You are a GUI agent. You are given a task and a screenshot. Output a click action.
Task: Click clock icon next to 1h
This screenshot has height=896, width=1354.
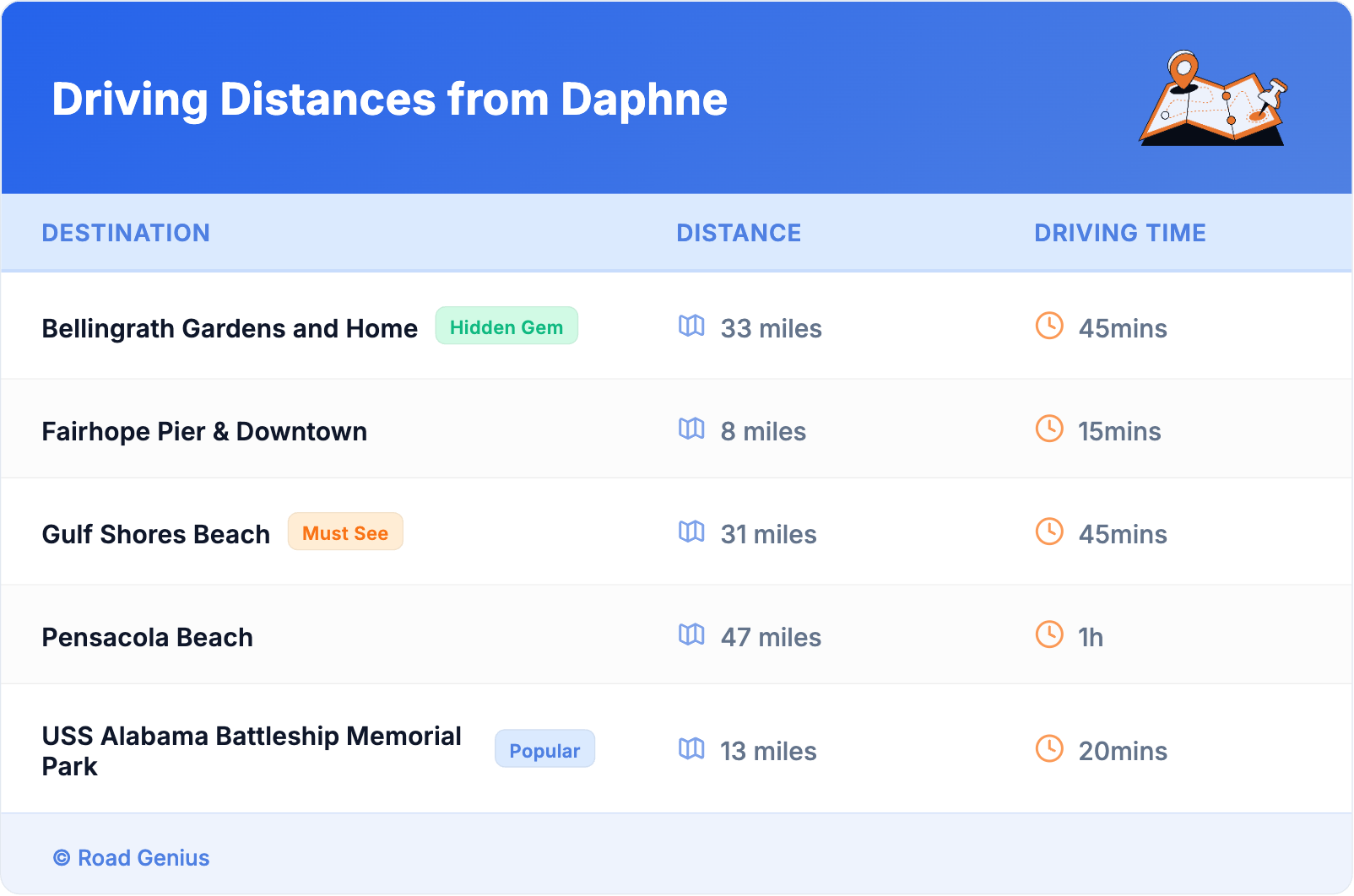pyautogui.click(x=1048, y=635)
